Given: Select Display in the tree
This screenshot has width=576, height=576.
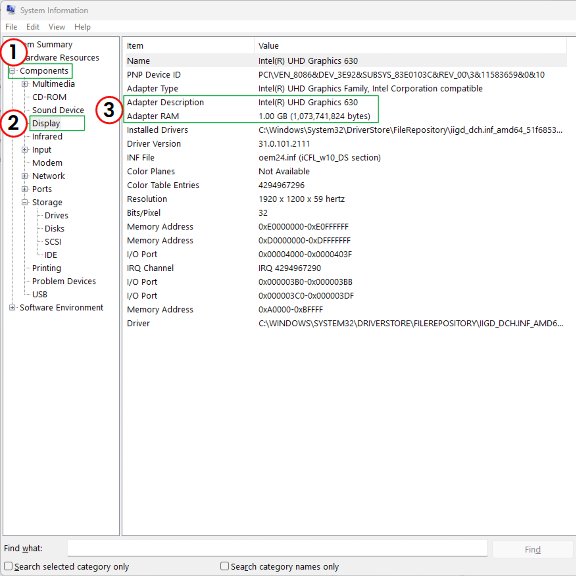Looking at the screenshot, I should 46,123.
